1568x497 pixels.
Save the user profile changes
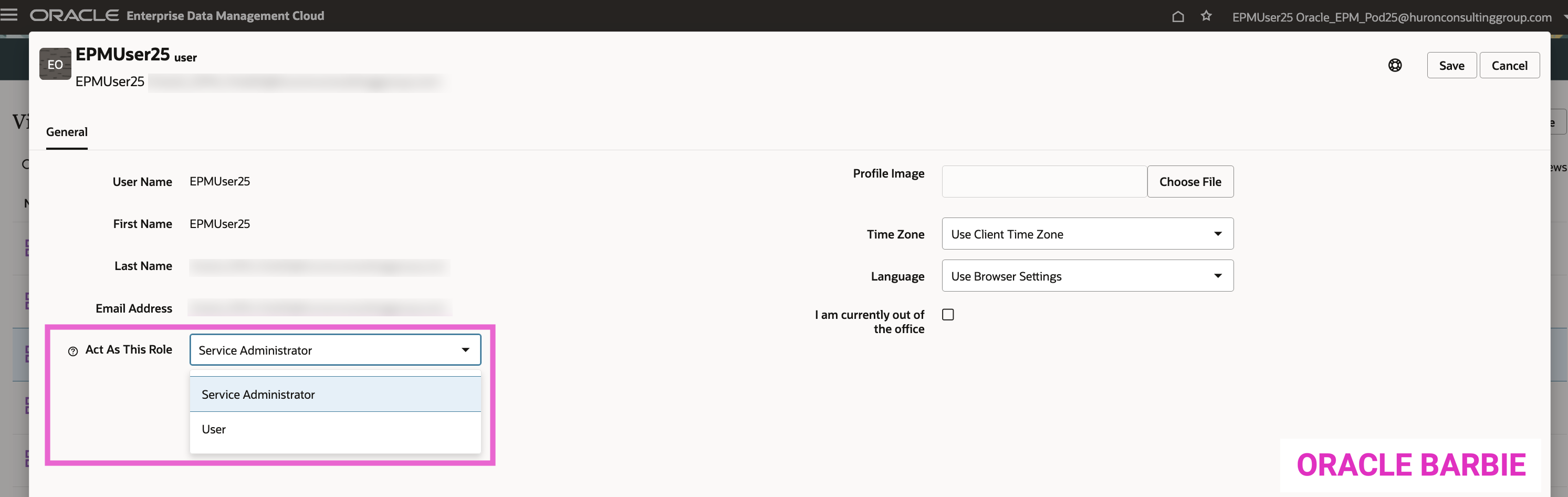(x=1450, y=66)
